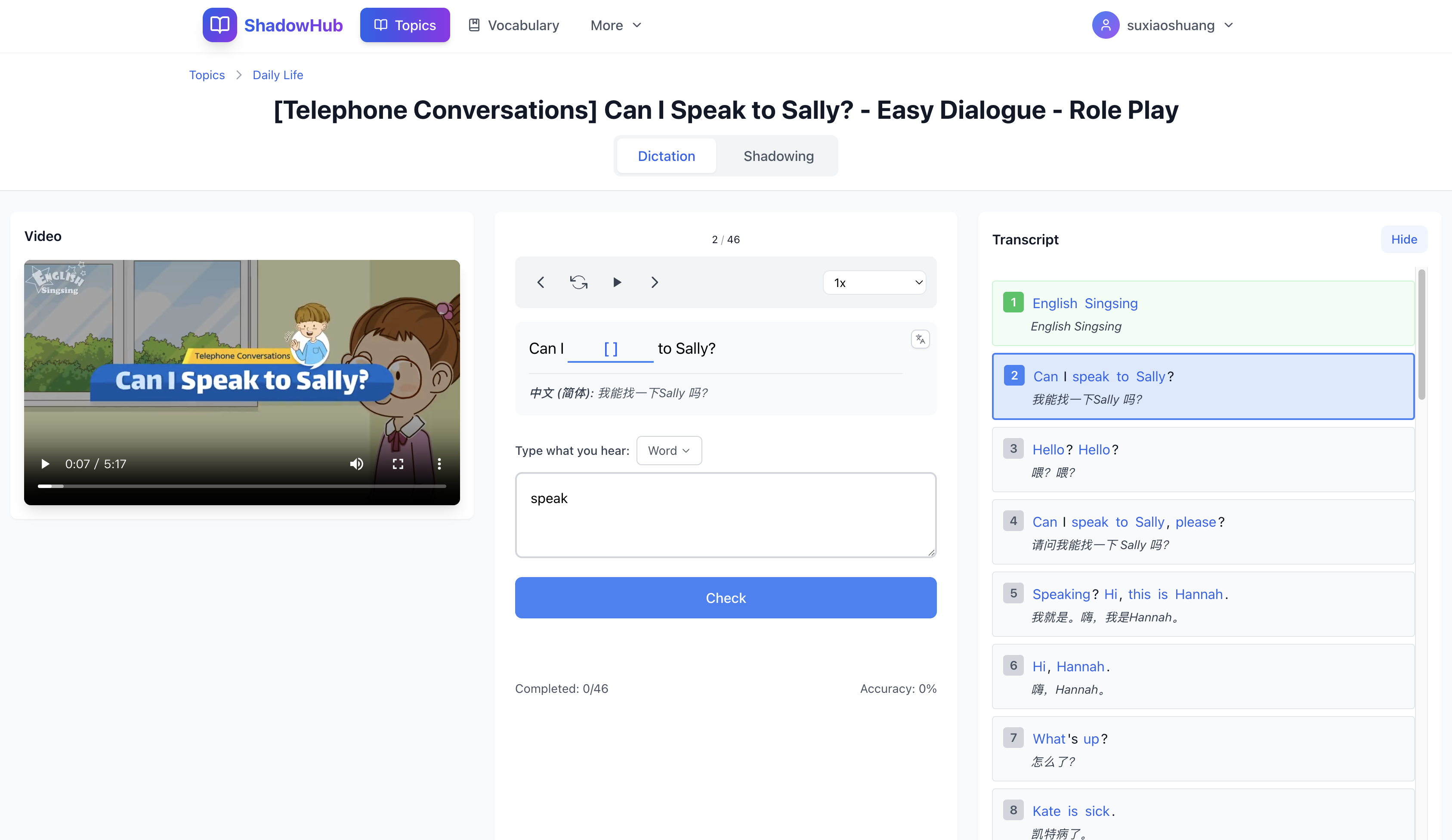Screen dimensions: 1452x840
Task: Select transcript line 1 English Singsing
Action: pyautogui.click(x=1203, y=313)
